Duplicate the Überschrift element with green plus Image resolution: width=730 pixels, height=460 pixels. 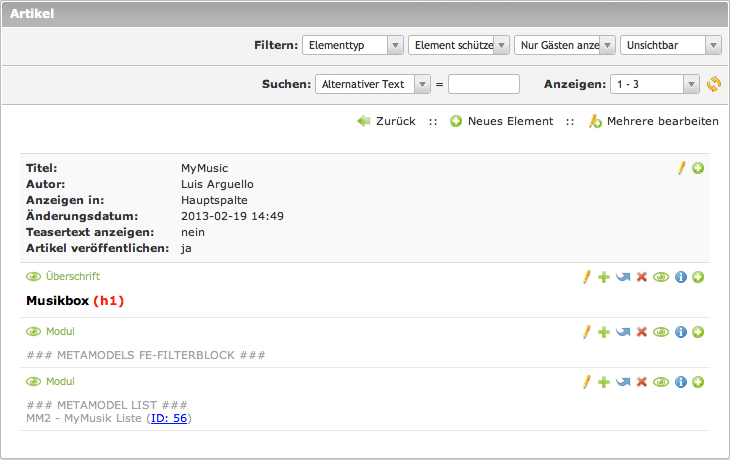point(604,277)
